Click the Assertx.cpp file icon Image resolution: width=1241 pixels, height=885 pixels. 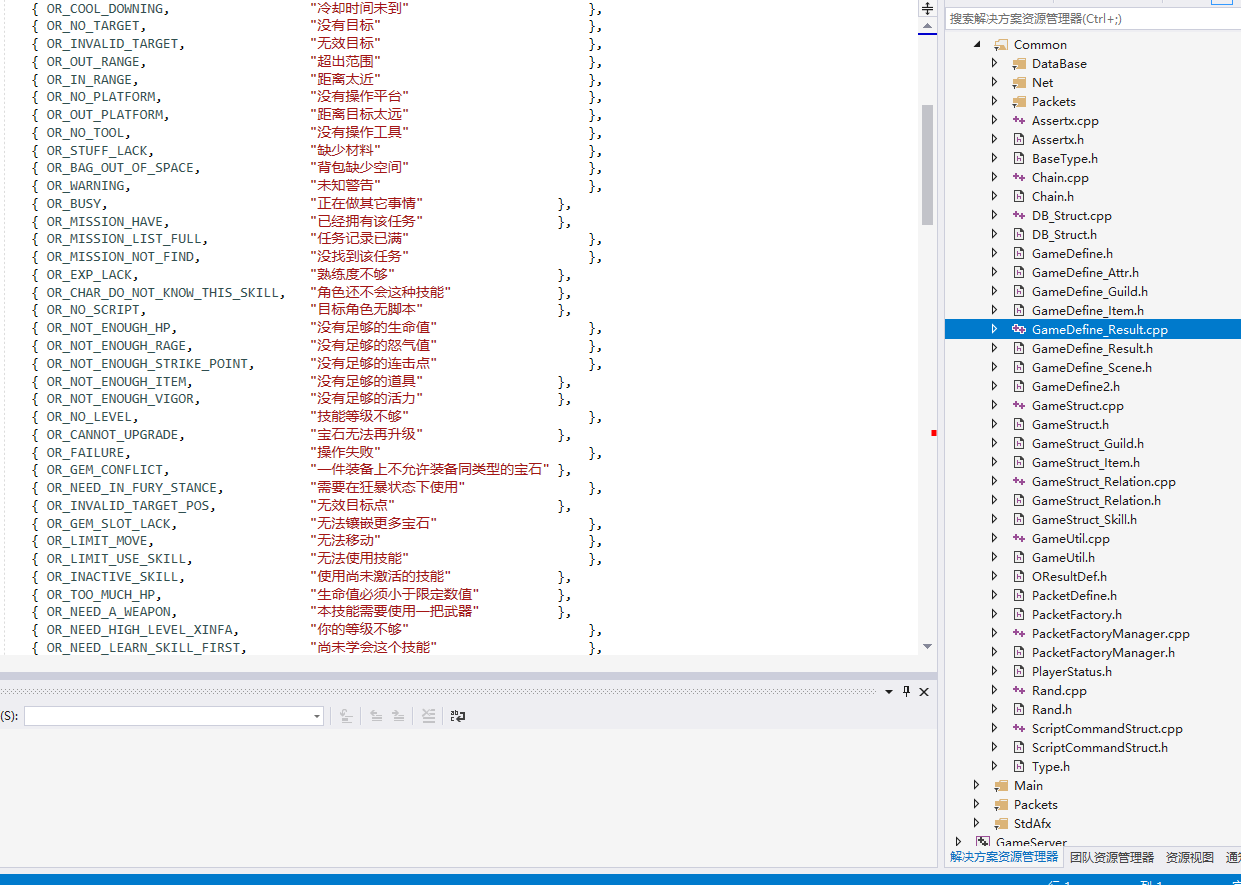coord(1019,121)
